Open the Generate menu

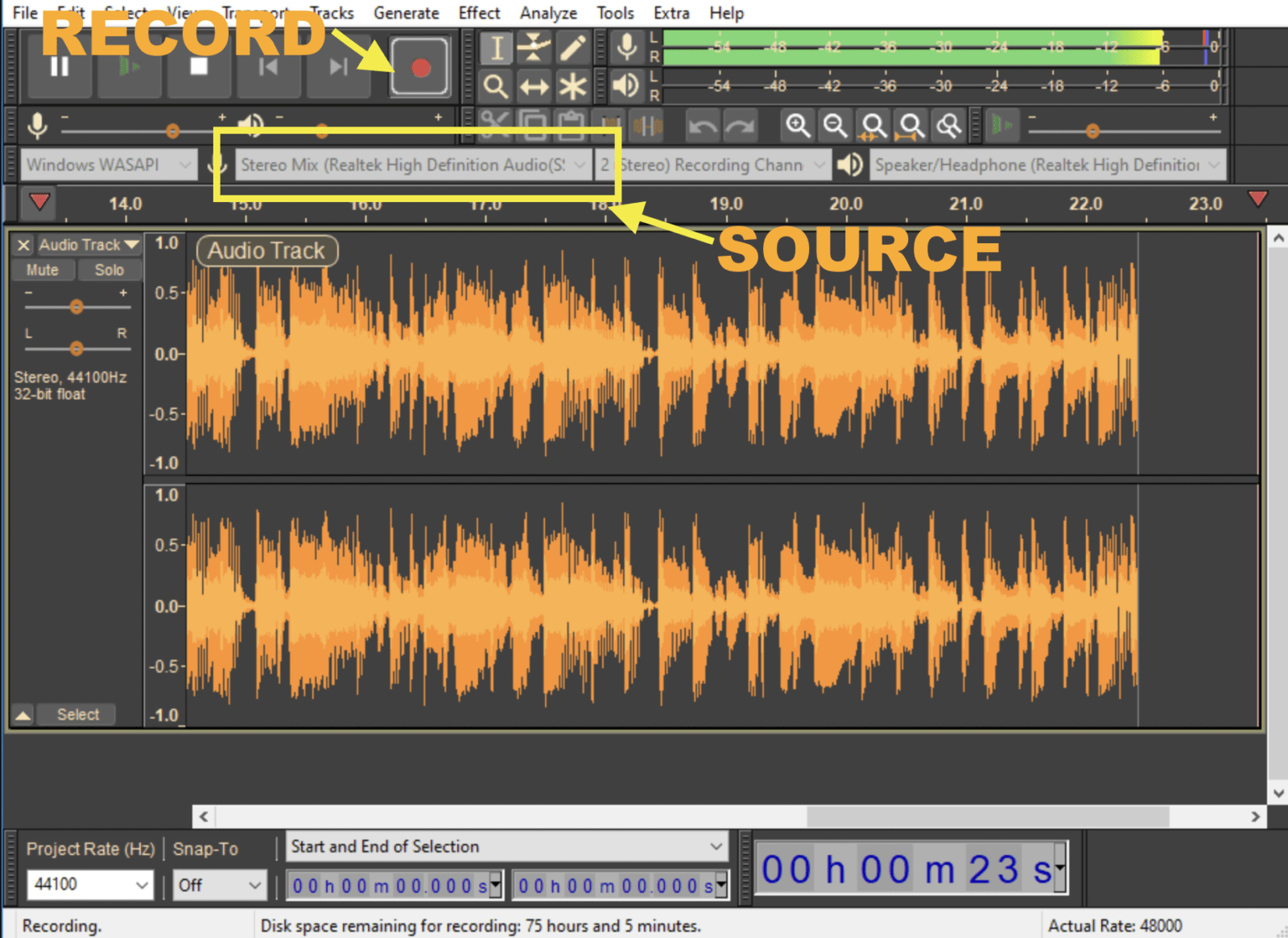[407, 12]
